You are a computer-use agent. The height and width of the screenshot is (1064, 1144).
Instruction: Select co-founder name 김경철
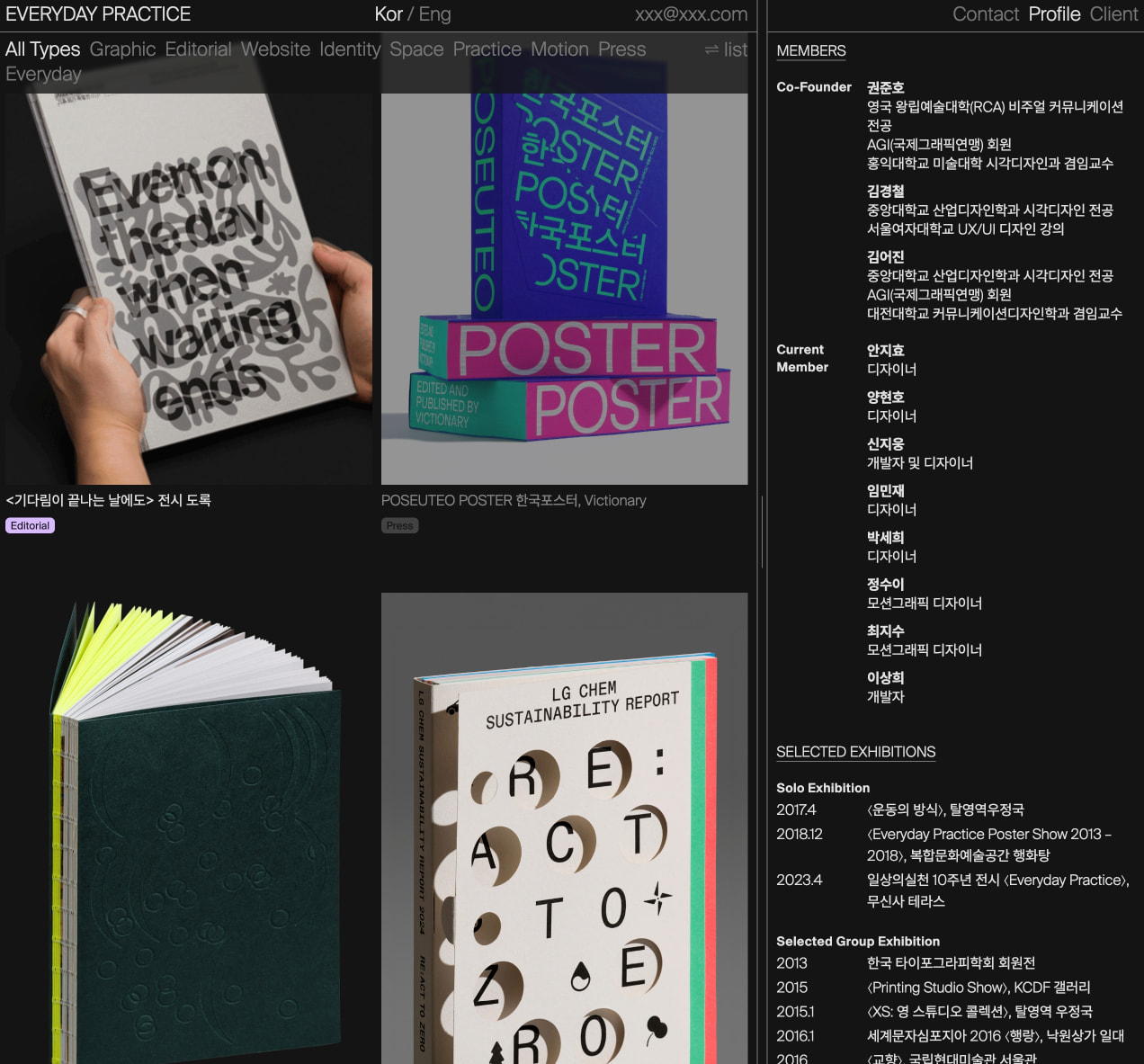point(886,191)
